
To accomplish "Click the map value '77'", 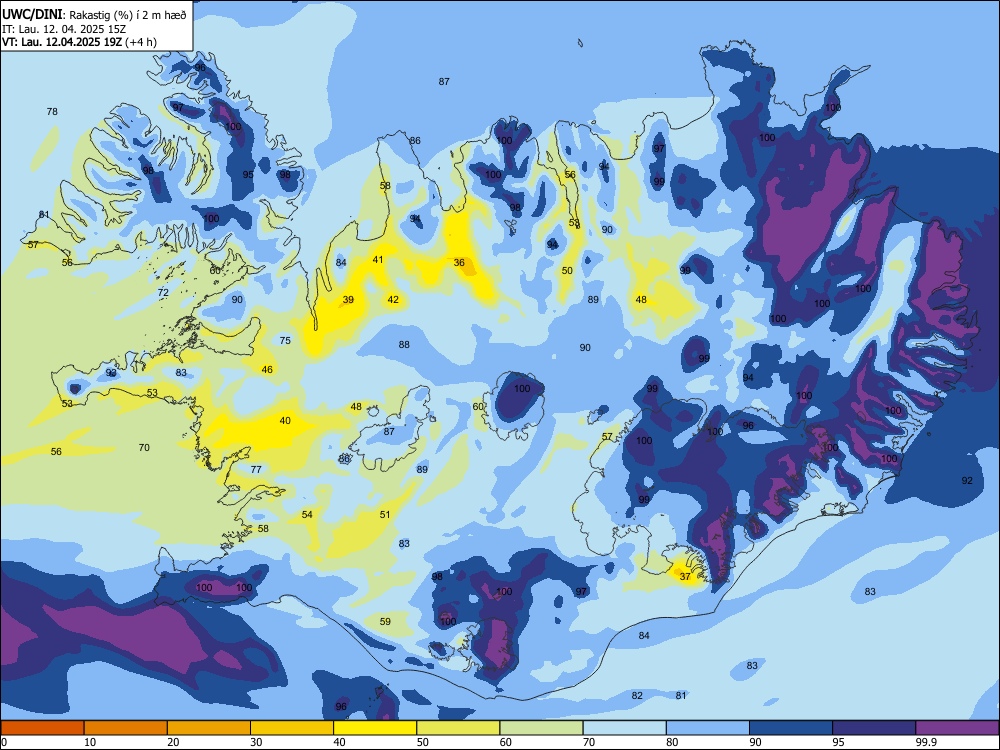I will click(256, 469).
